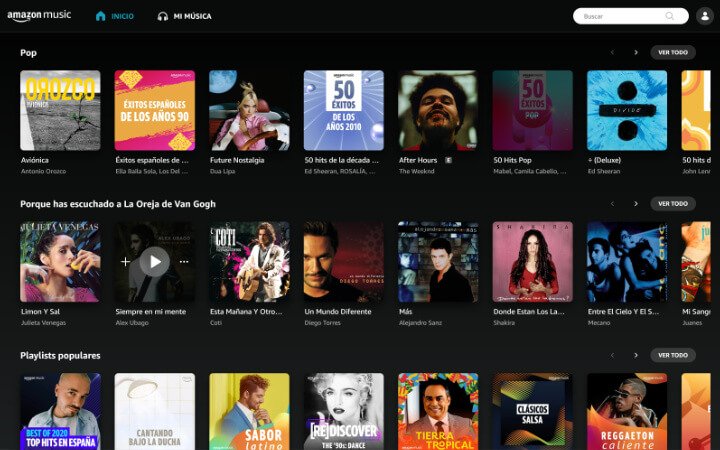Viewport: 720px width, 450px height.
Task: Open the Limon Y Sal album cover
Action: (60, 262)
